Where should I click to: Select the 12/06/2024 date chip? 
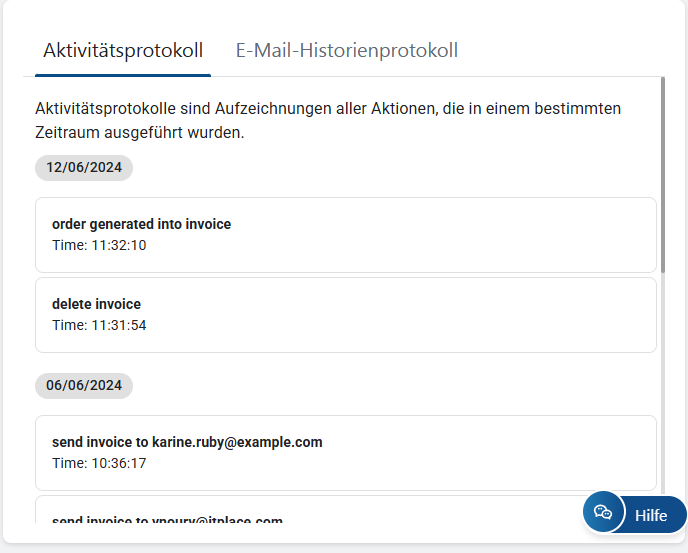[84, 167]
